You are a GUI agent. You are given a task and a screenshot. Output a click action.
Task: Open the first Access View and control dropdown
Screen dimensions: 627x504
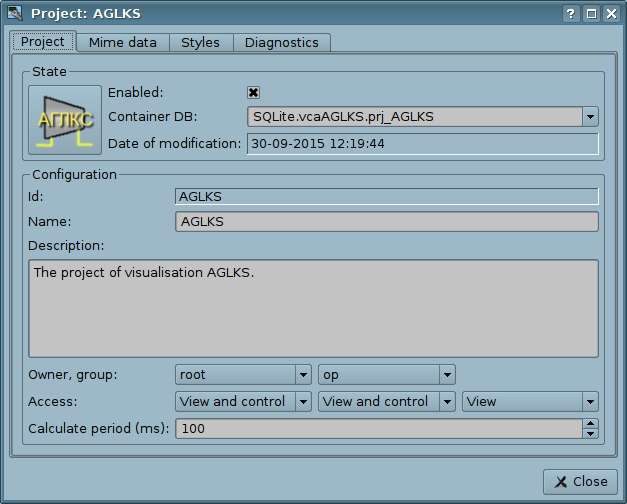[303, 402]
